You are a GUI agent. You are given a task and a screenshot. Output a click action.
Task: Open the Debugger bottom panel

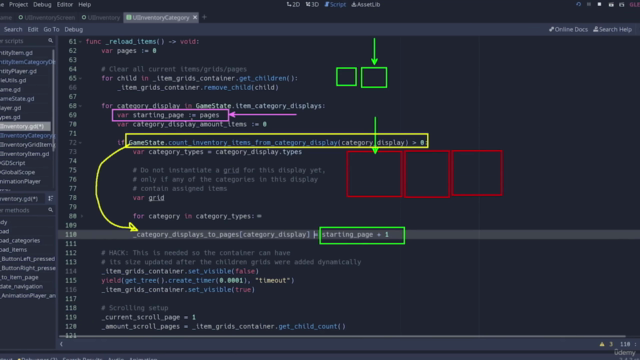pyautogui.click(x=38, y=358)
